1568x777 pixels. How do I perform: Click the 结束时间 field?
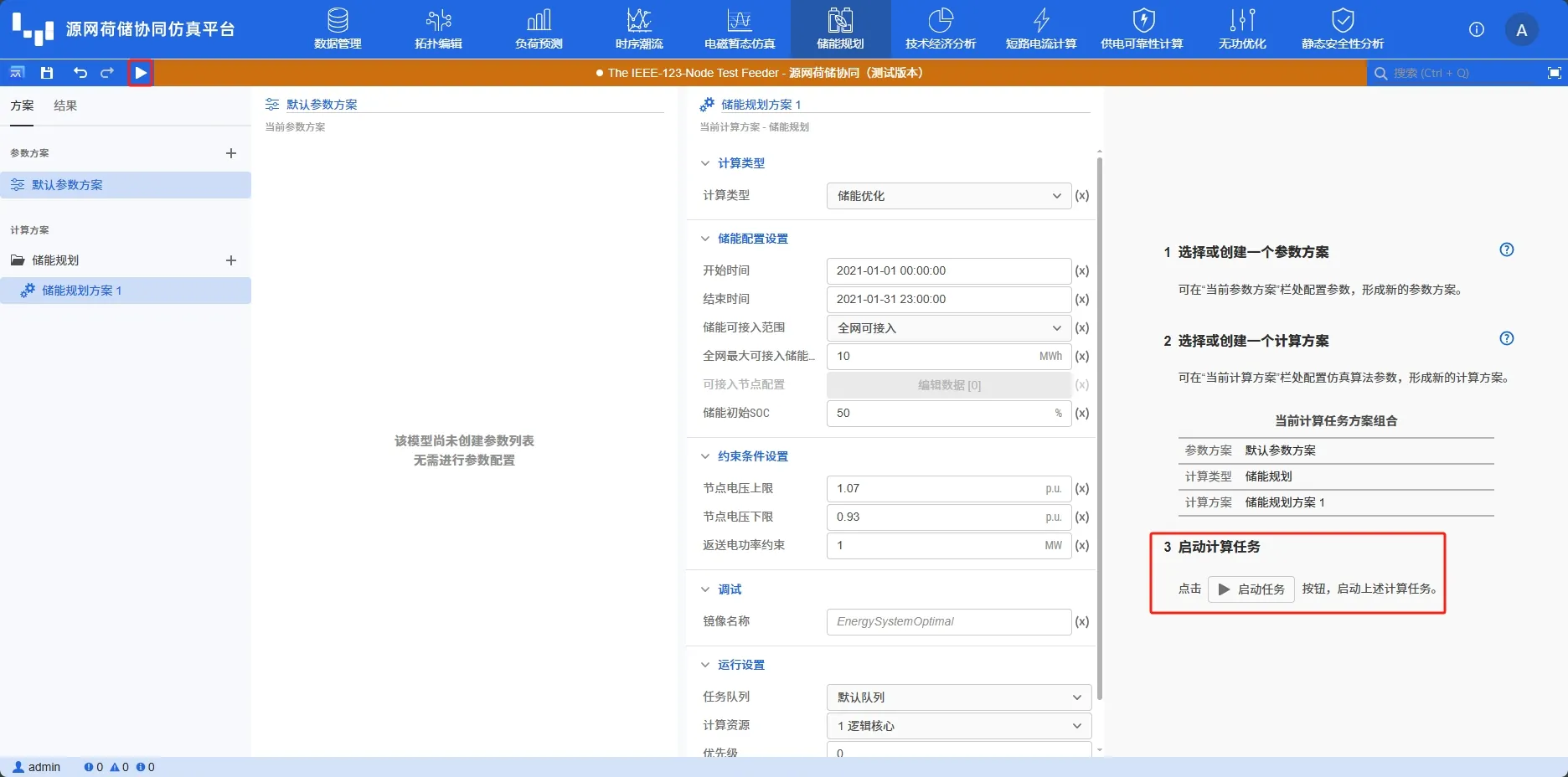949,300
